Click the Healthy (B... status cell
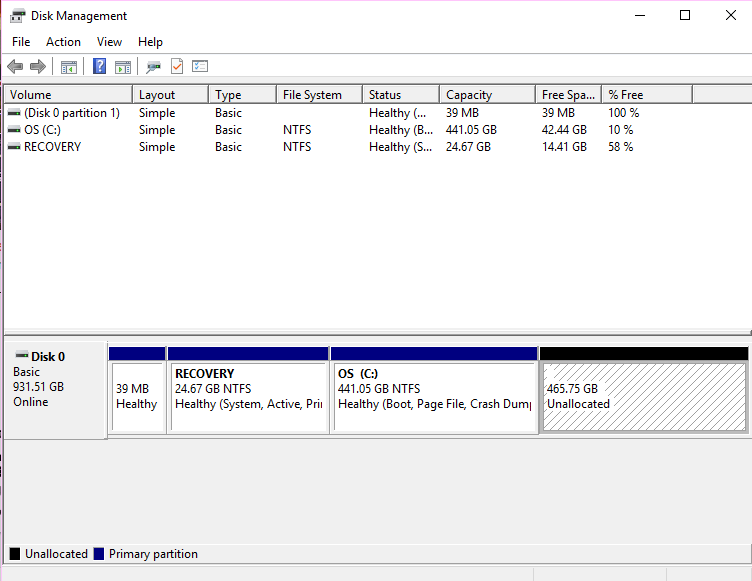 click(x=401, y=130)
